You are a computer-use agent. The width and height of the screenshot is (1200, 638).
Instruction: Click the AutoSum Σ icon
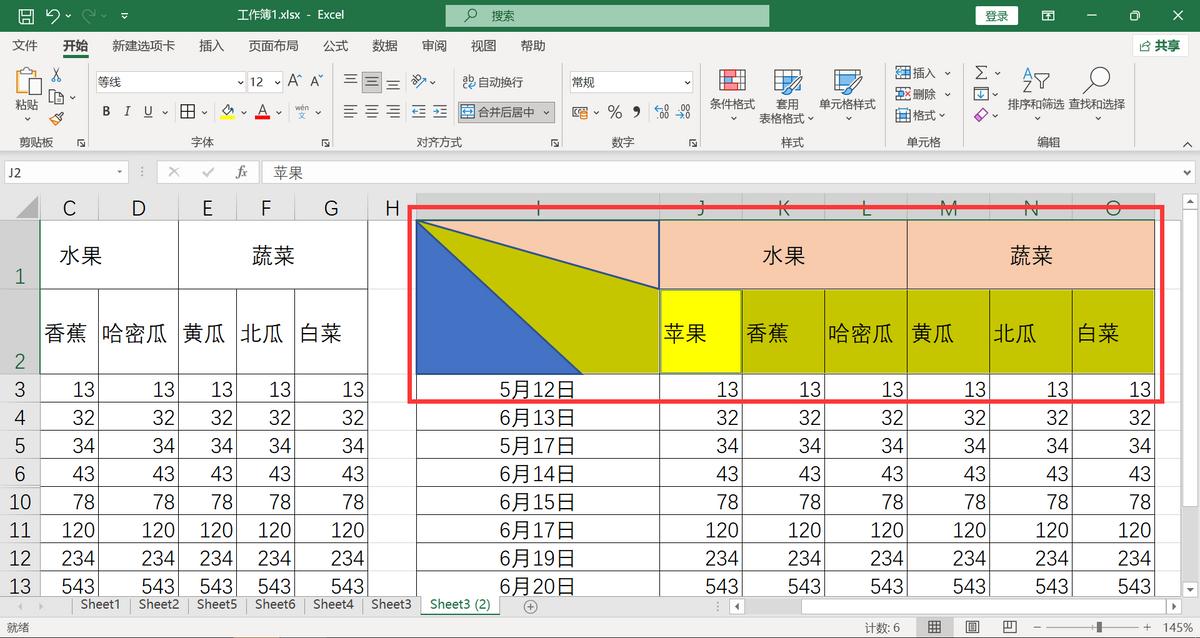click(x=981, y=71)
